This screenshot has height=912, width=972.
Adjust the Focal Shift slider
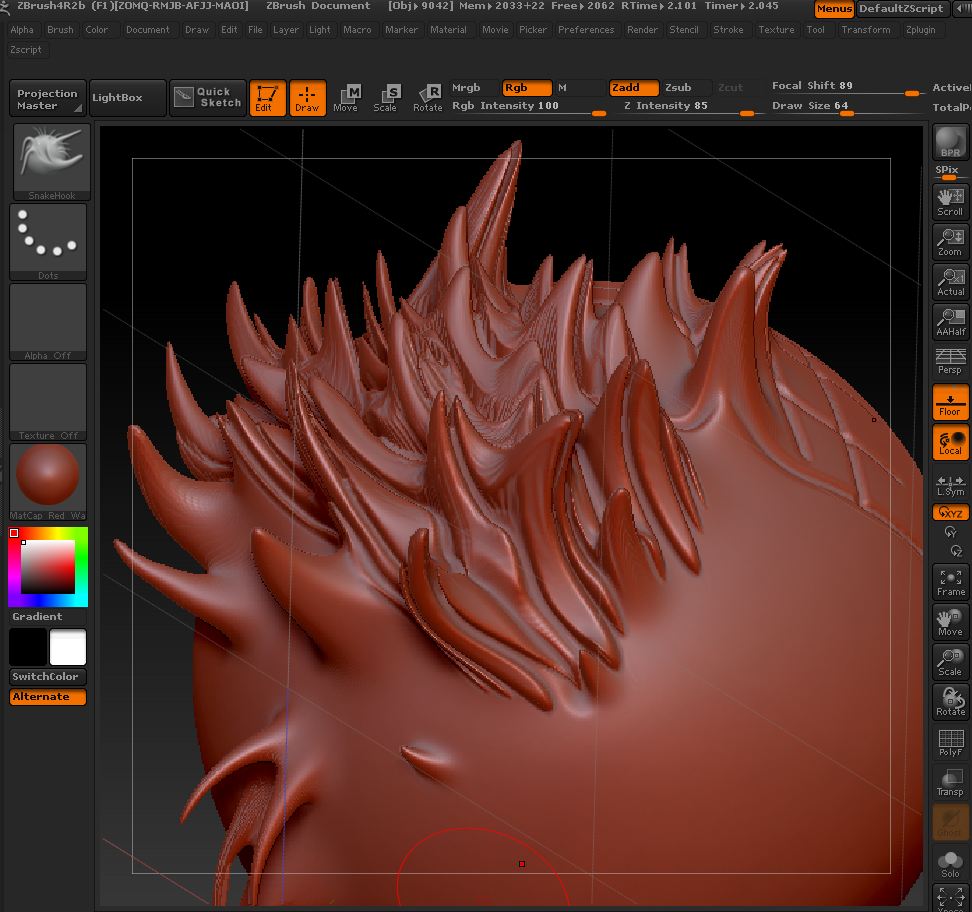pos(846,87)
